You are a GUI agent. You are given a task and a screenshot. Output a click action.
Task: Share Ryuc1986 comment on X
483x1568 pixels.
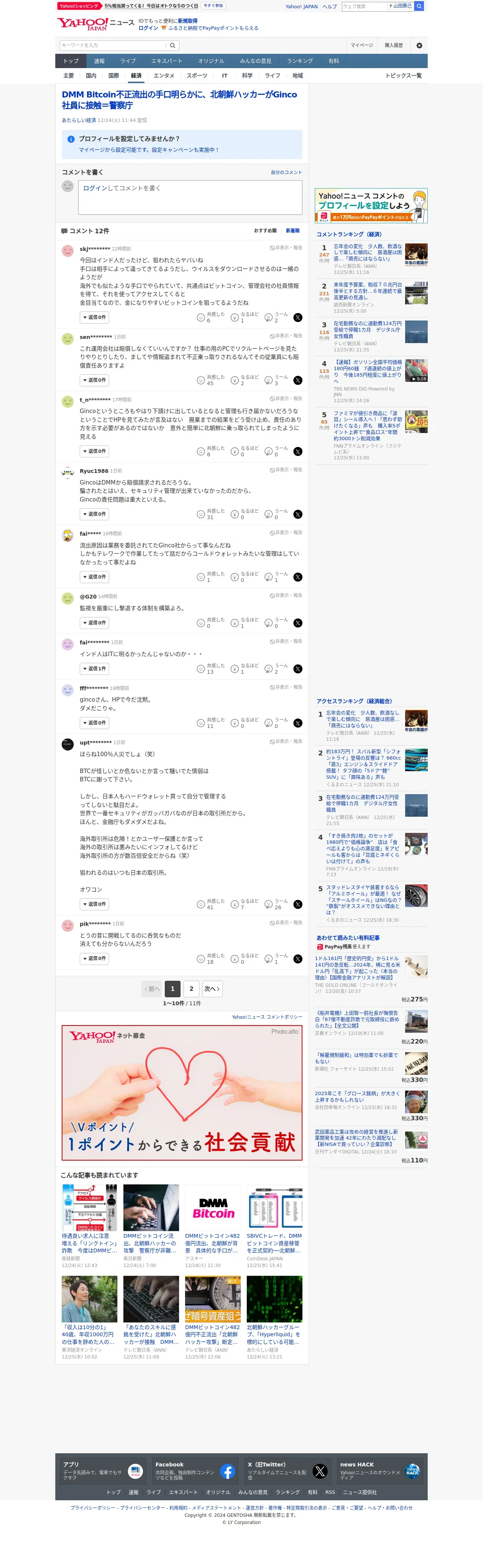298,514
